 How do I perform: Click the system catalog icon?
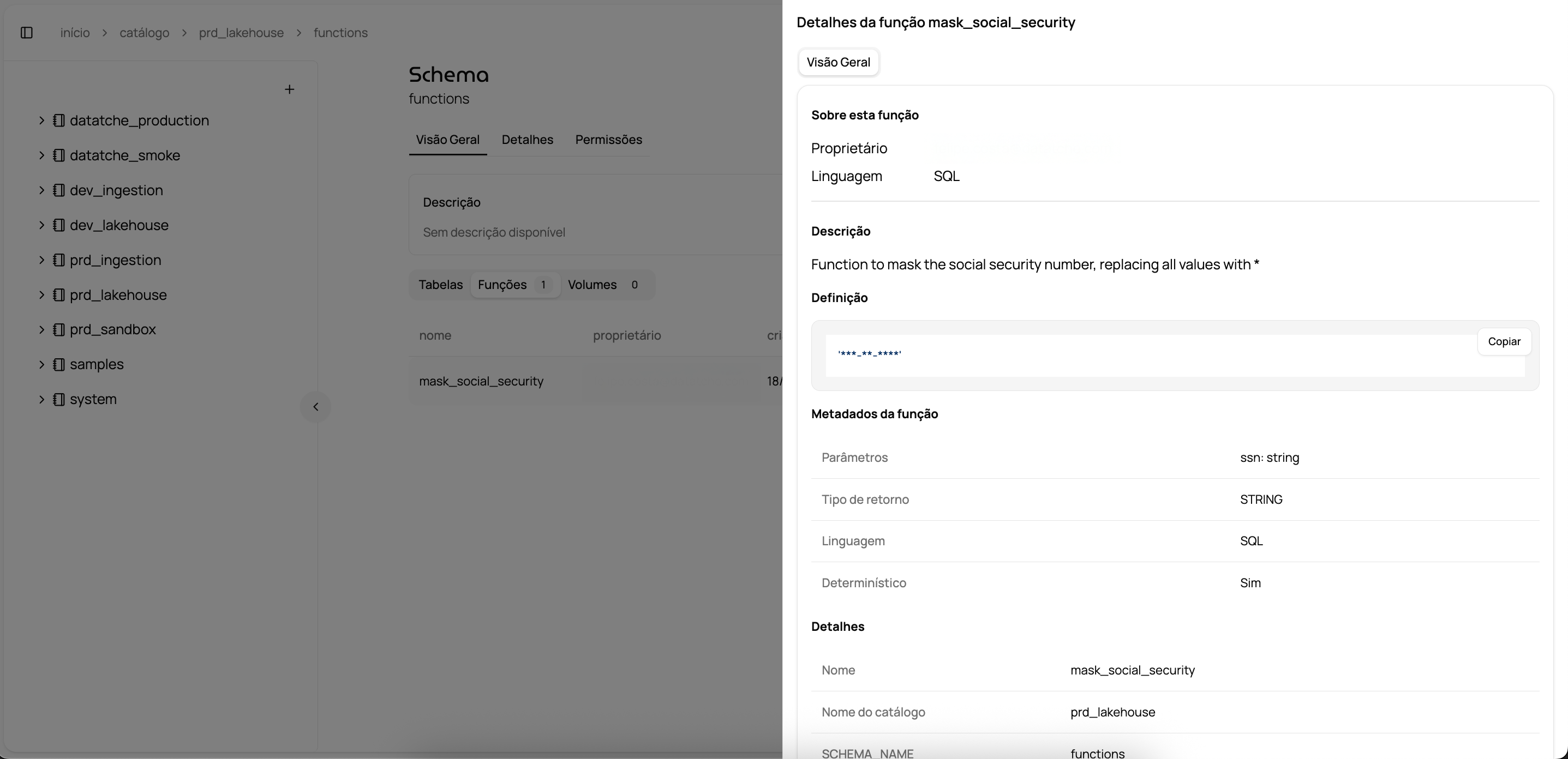click(58, 400)
